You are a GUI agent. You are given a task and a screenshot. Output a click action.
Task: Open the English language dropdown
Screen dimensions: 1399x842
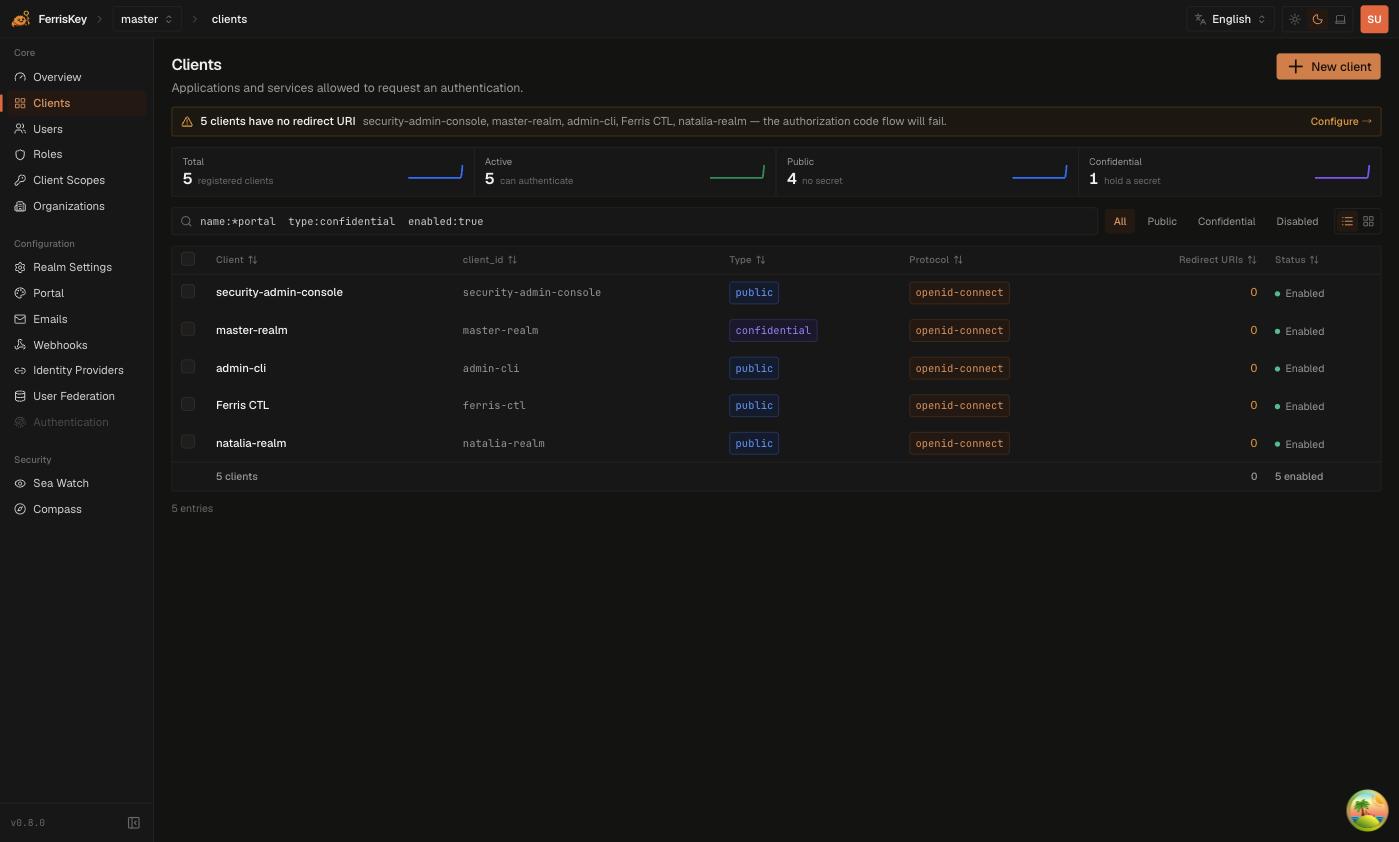[x=1231, y=19]
